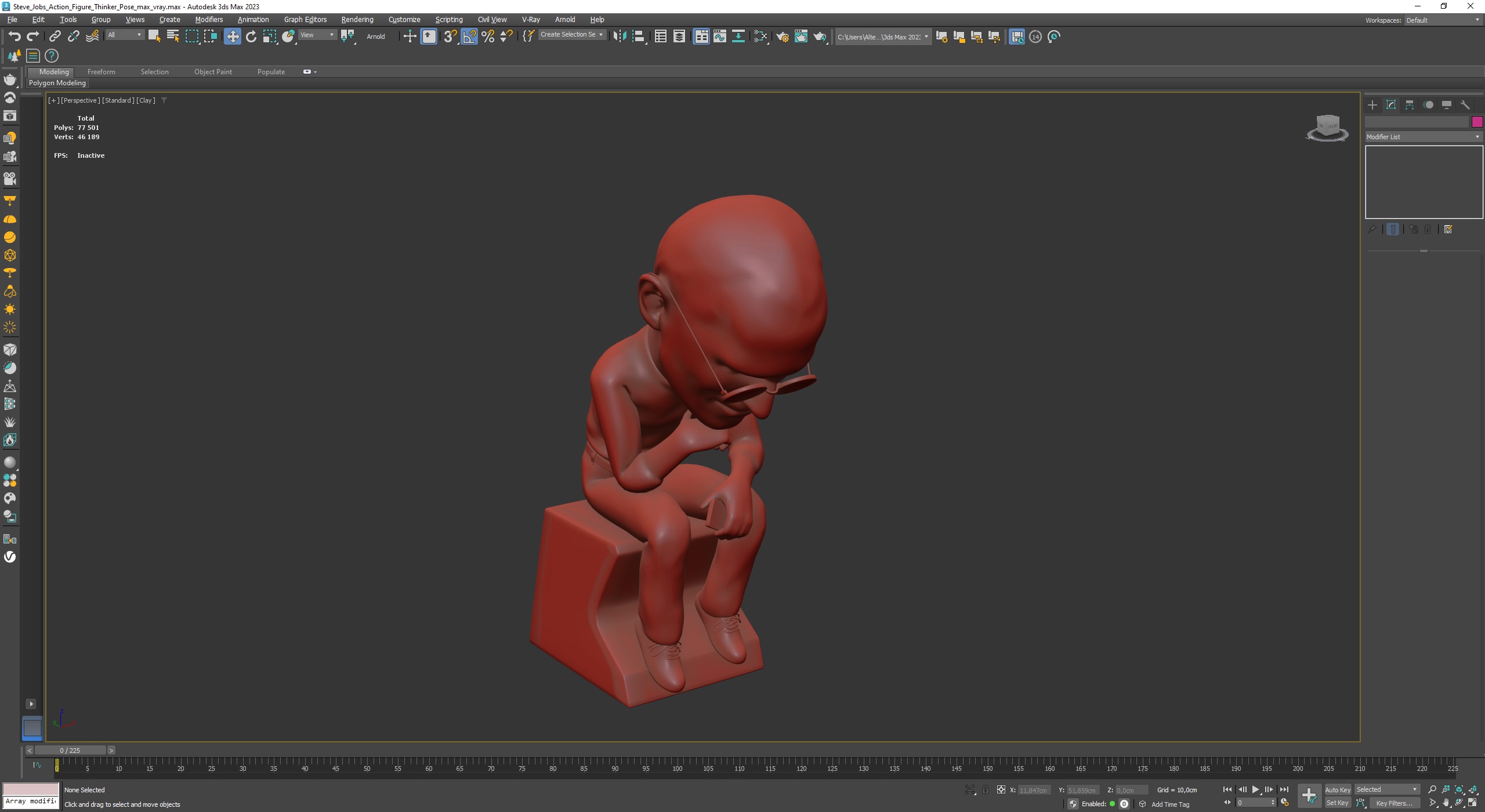Open the Curve Editor icon
This screenshot has width=1485, height=812.
720,37
